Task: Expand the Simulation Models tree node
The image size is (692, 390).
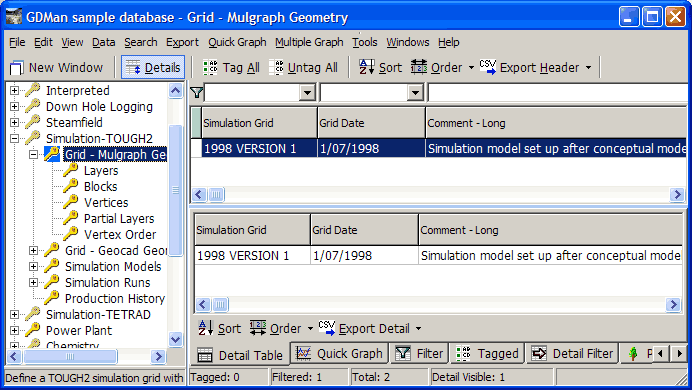Action: (x=34, y=266)
